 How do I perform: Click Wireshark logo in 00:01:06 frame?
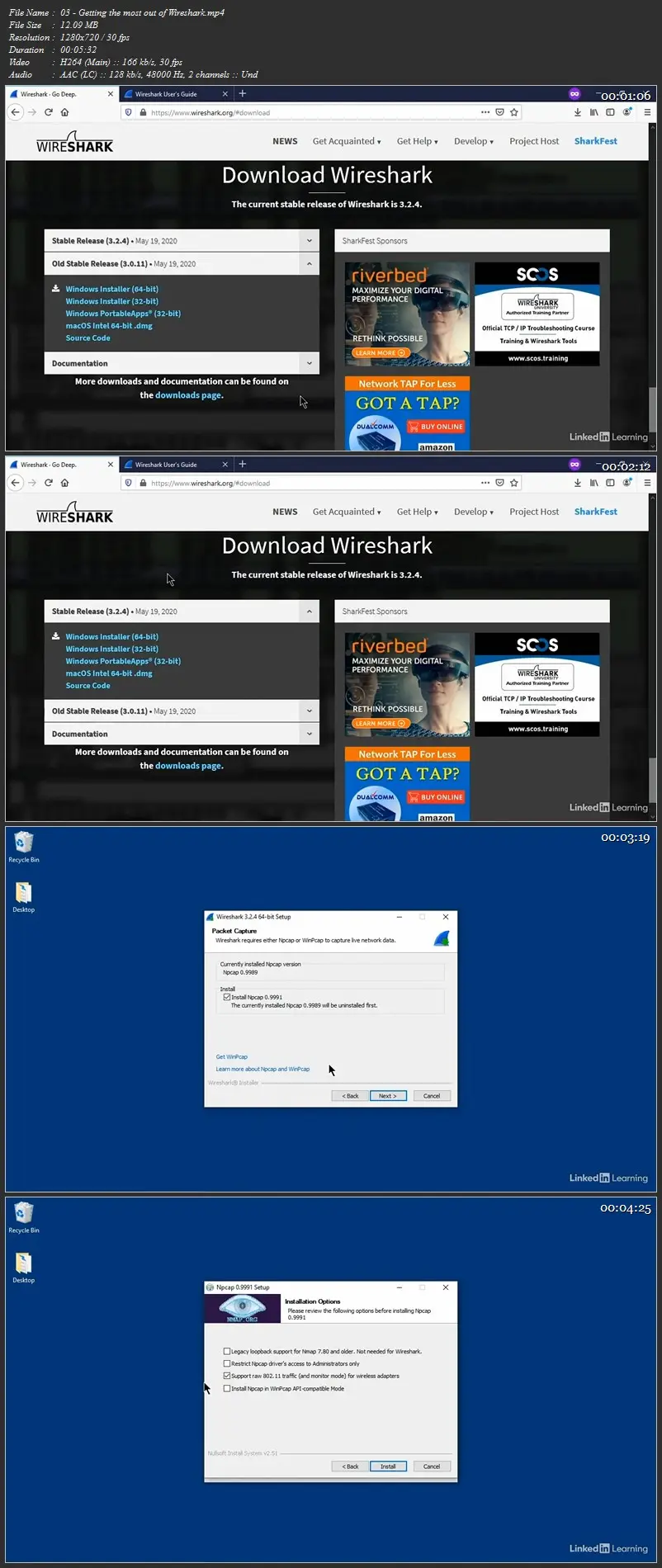coord(74,142)
